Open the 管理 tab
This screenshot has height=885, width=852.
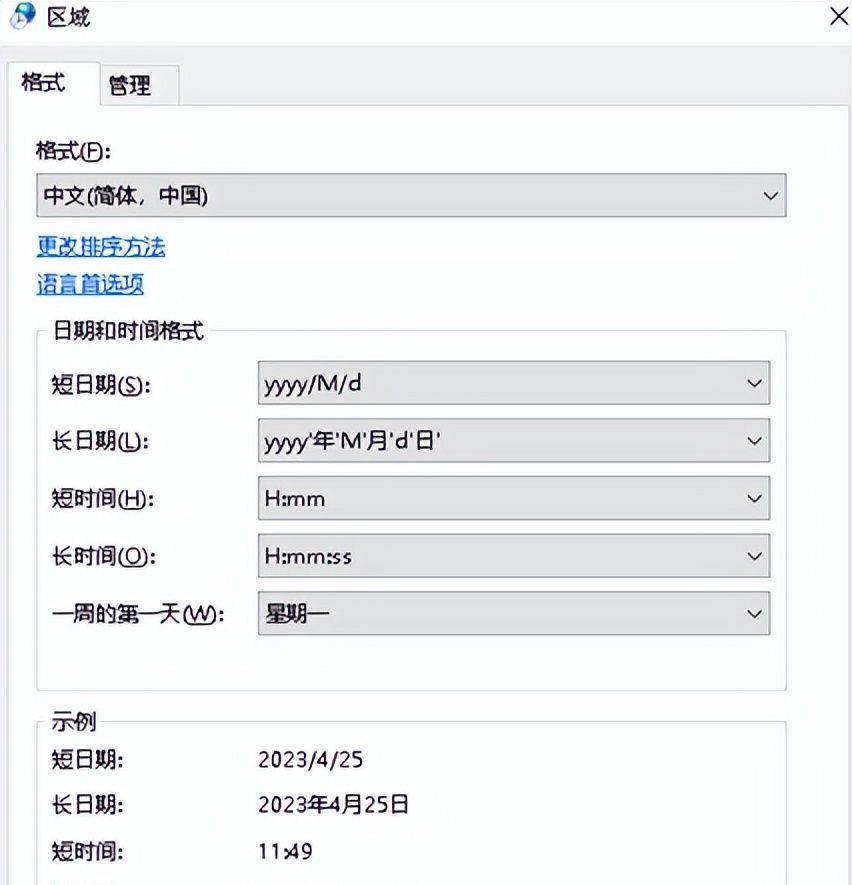(130, 87)
